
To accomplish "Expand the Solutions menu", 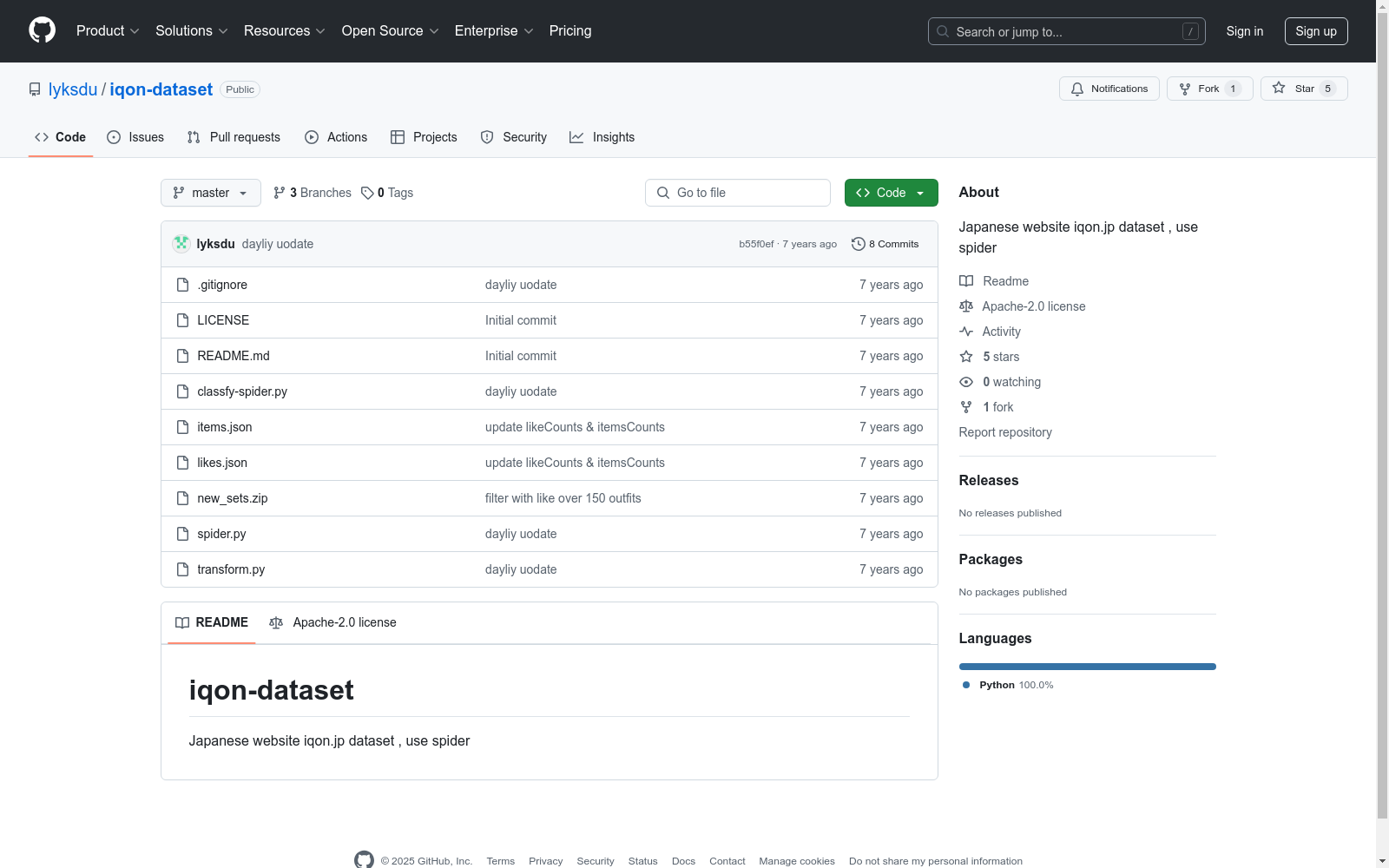I will (x=192, y=31).
